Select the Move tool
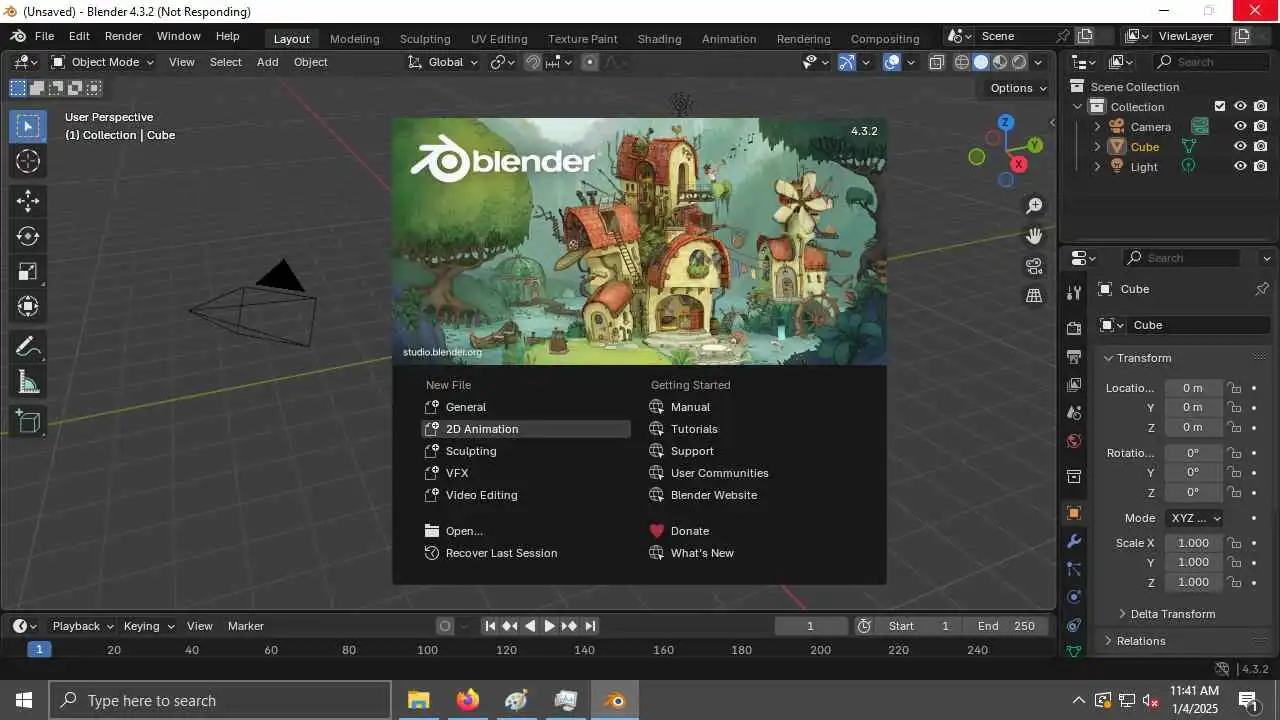The image size is (1280, 720). click(x=28, y=201)
